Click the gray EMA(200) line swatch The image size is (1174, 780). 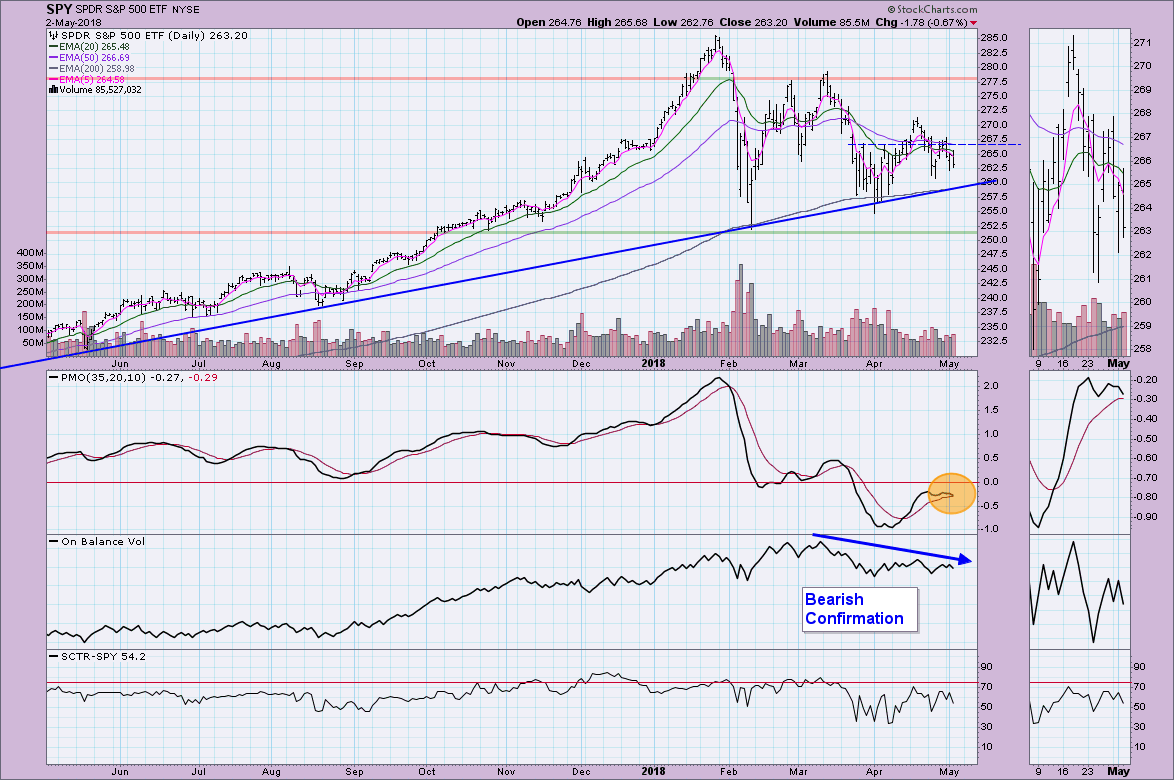pyautogui.click(x=53, y=69)
